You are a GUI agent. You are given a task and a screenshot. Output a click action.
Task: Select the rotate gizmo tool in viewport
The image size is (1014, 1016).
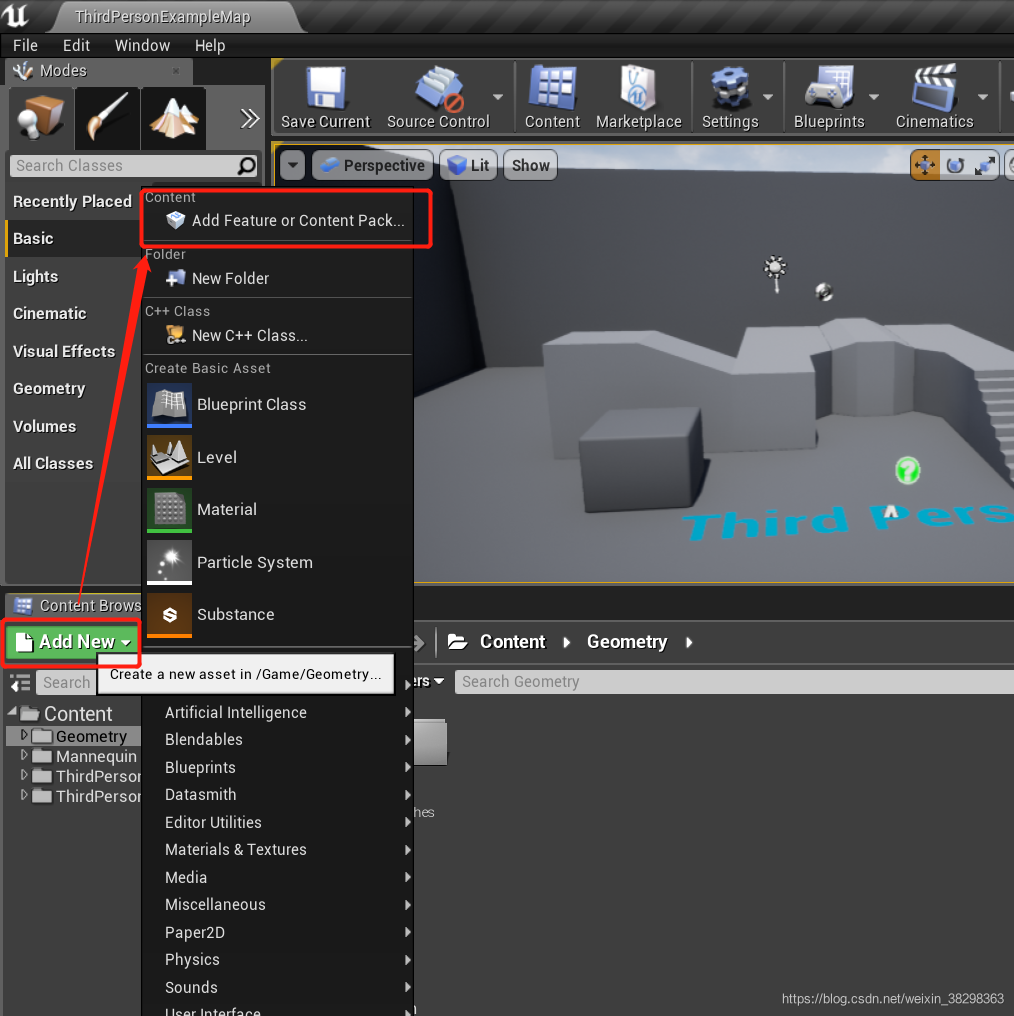(955, 165)
